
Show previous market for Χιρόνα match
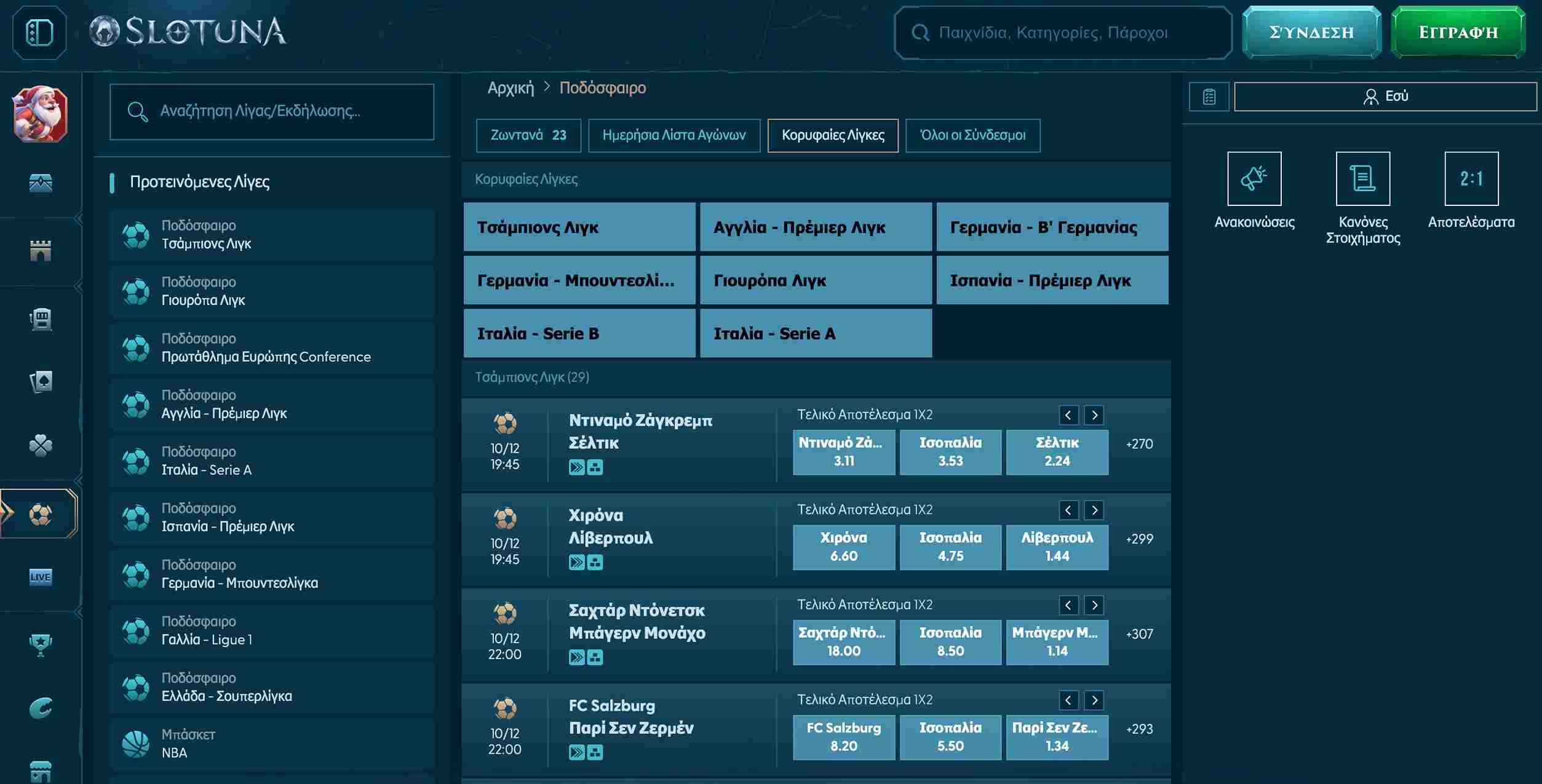pos(1068,510)
